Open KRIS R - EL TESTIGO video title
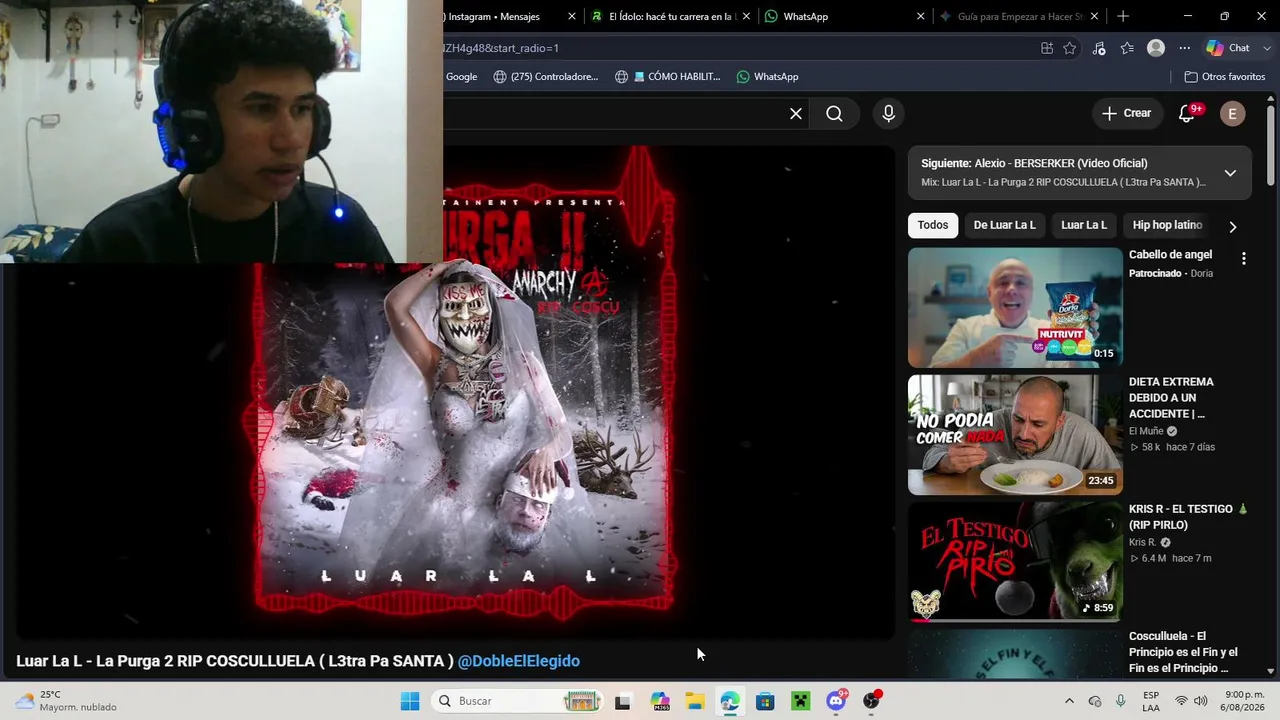1280x720 pixels. 1189,517
